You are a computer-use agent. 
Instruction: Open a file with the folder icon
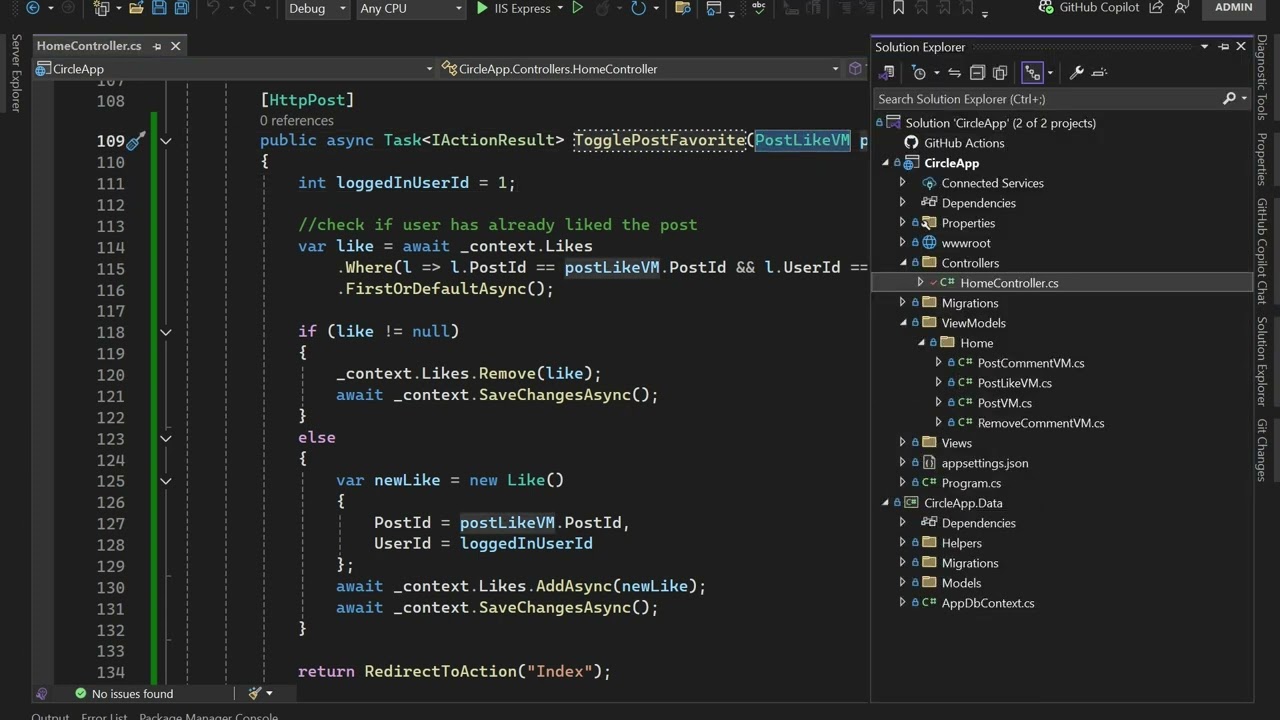pyautogui.click(x=135, y=8)
